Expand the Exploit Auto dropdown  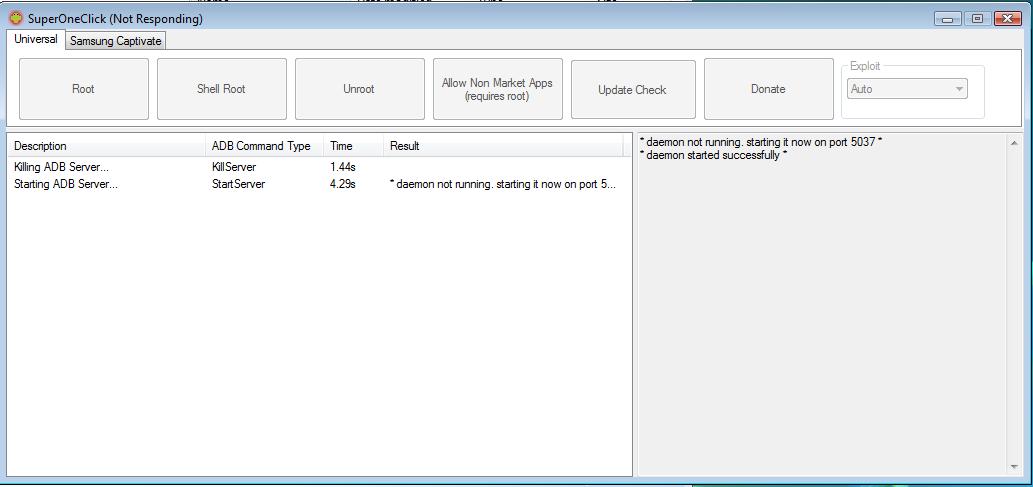907,89
